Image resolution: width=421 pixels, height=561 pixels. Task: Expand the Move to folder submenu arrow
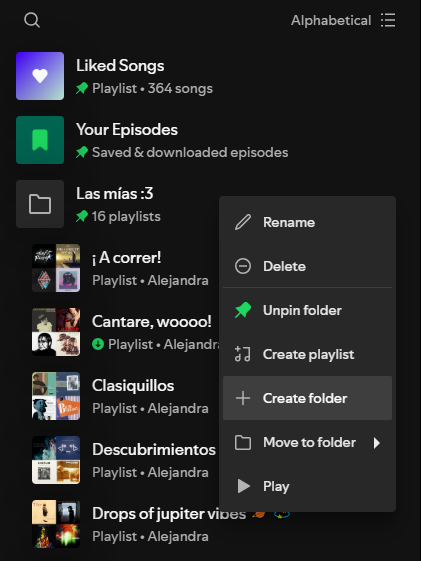point(377,443)
